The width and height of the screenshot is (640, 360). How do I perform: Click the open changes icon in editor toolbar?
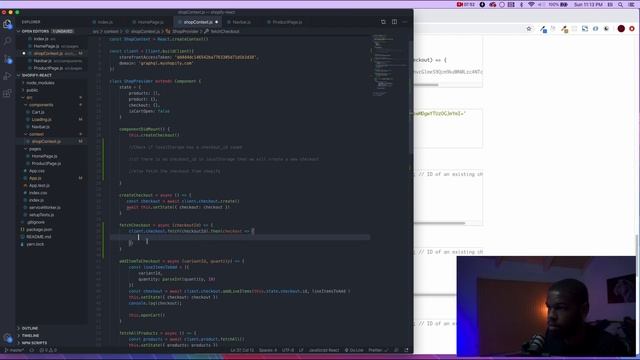pos(383,22)
